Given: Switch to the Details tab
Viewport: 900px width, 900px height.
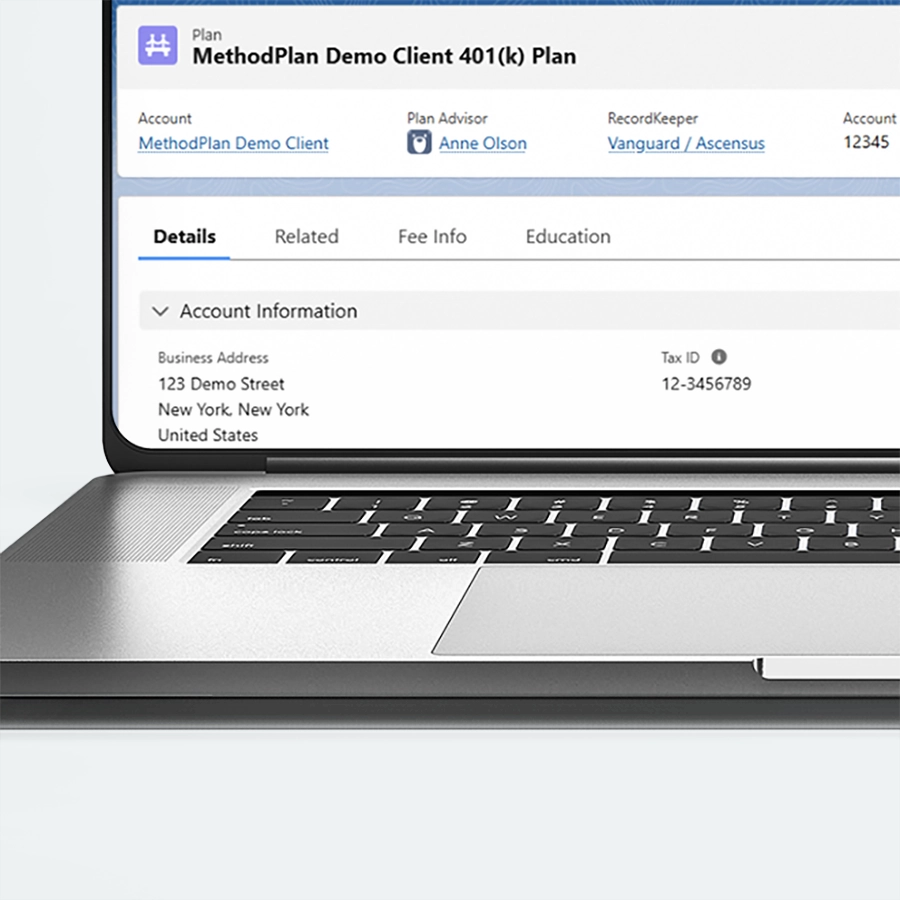Looking at the screenshot, I should point(184,236).
